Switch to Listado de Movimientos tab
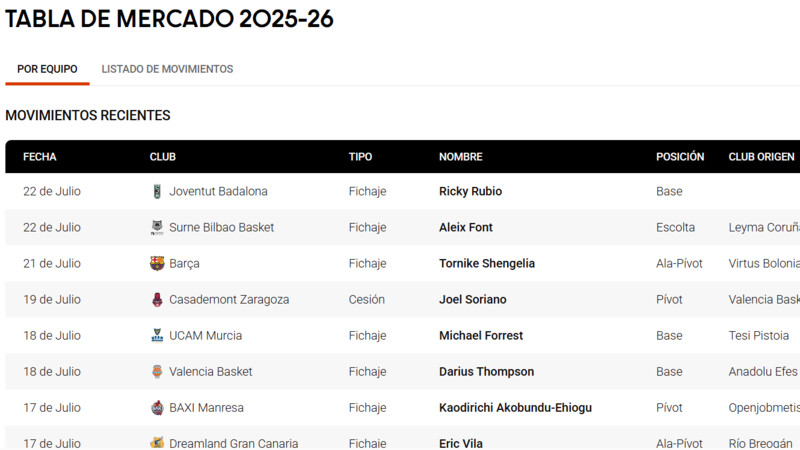This screenshot has width=800, height=450. 167,69
